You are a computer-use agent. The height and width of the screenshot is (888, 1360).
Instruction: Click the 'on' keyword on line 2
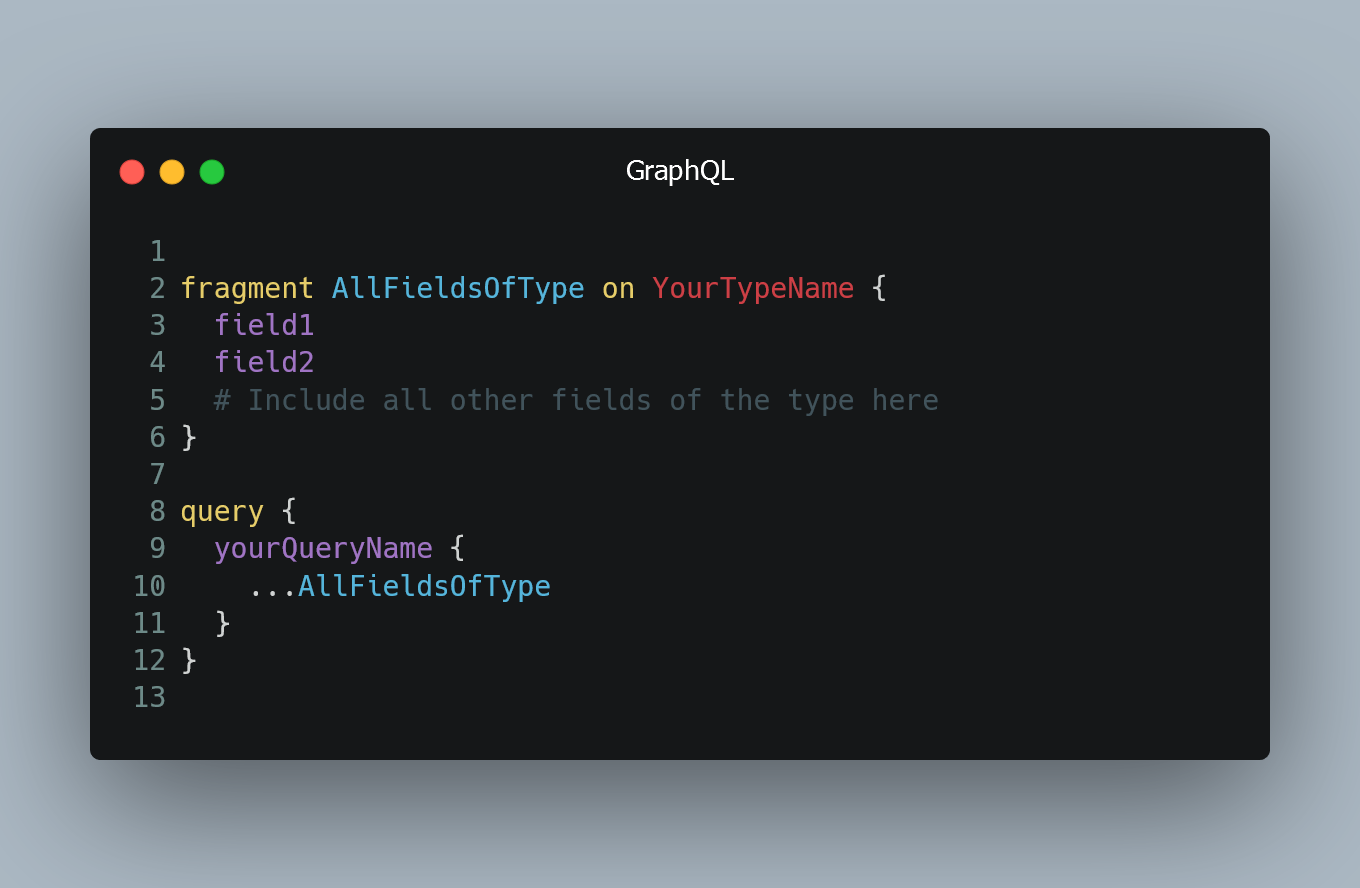[x=618, y=289]
